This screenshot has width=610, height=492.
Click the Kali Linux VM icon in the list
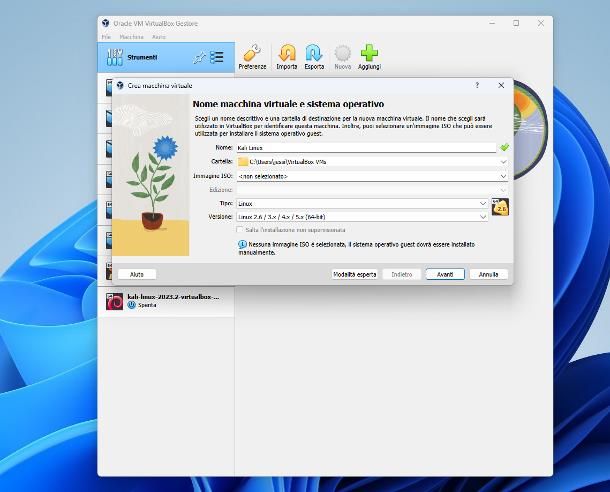(115, 301)
